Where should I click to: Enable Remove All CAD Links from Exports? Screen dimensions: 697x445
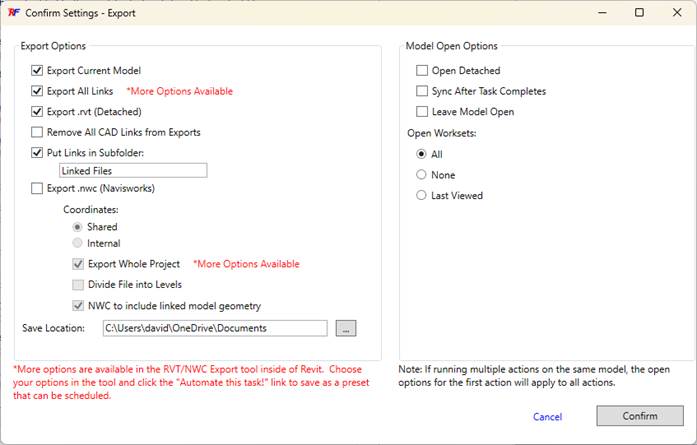coord(38,132)
